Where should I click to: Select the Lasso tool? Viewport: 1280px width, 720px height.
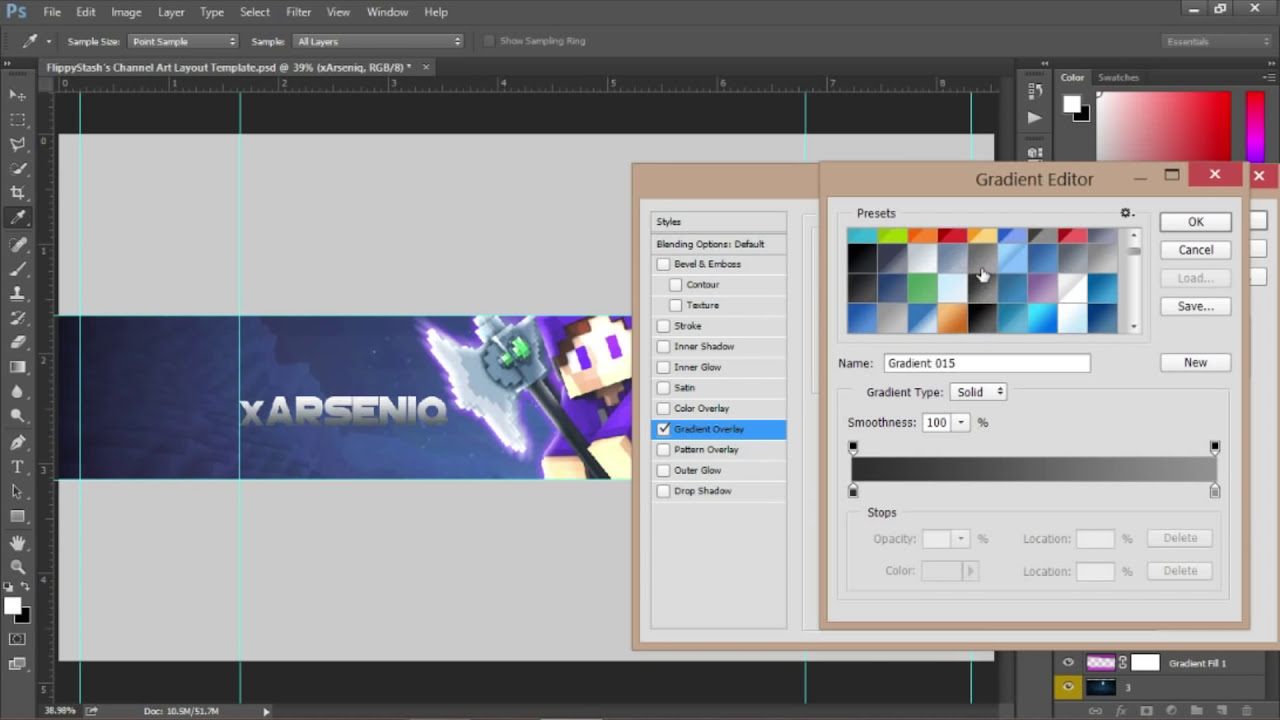click(17, 144)
